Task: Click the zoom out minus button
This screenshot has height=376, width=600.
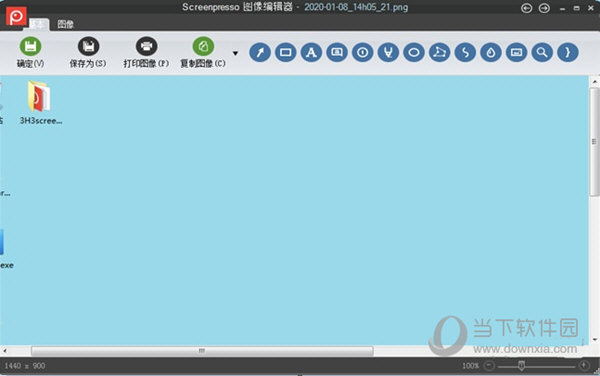Action: coord(489,366)
